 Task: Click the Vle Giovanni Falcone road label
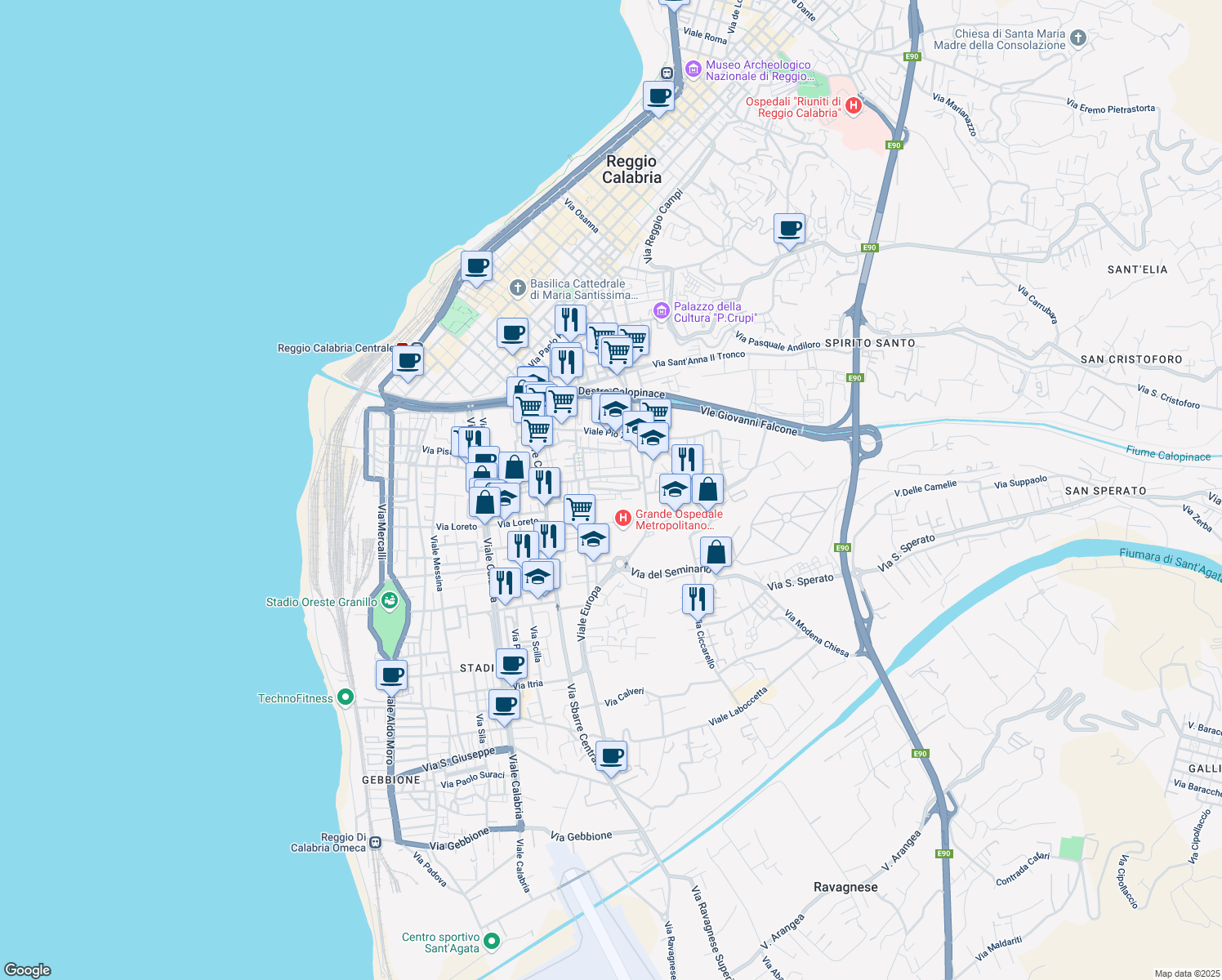point(749,421)
